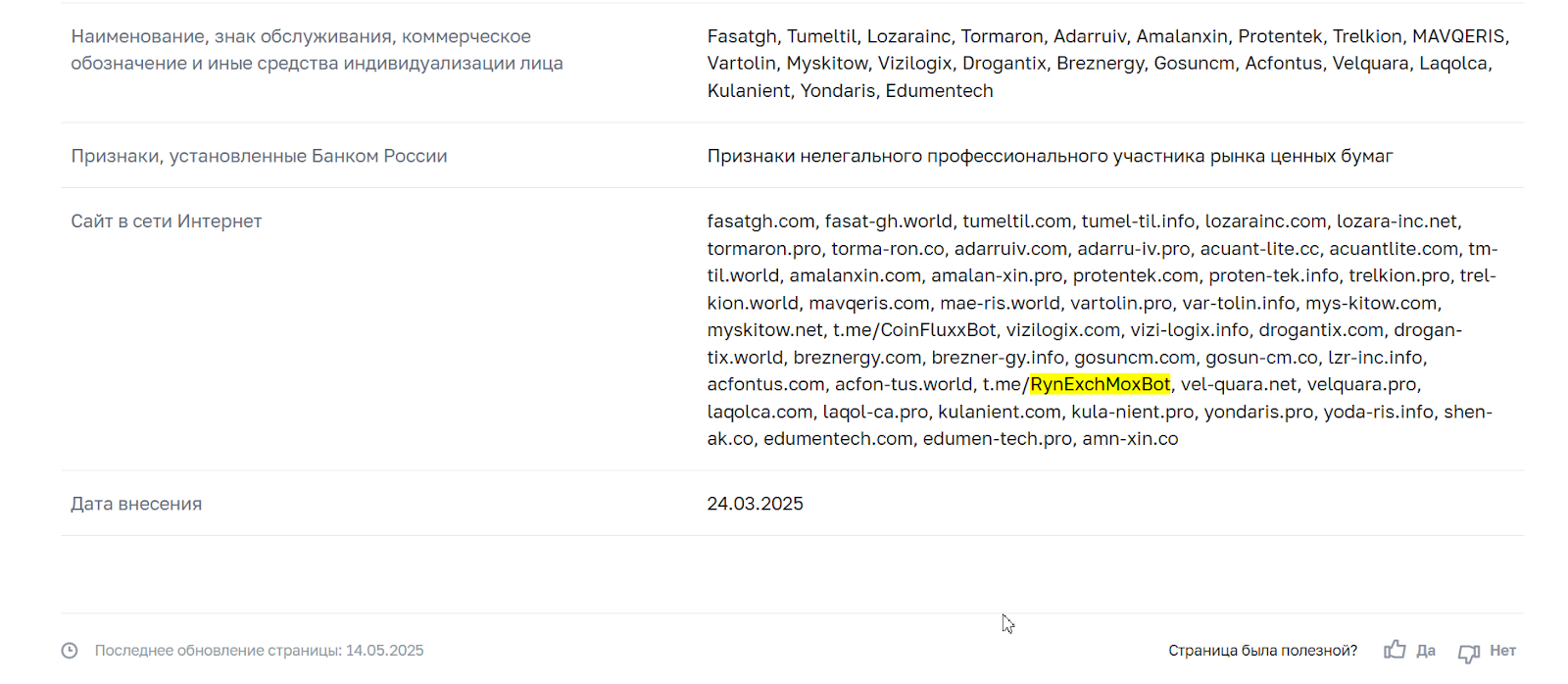This screenshot has height=684, width=1568.
Task: Choose 'Да' to rate page useful
Action: click(x=1426, y=651)
